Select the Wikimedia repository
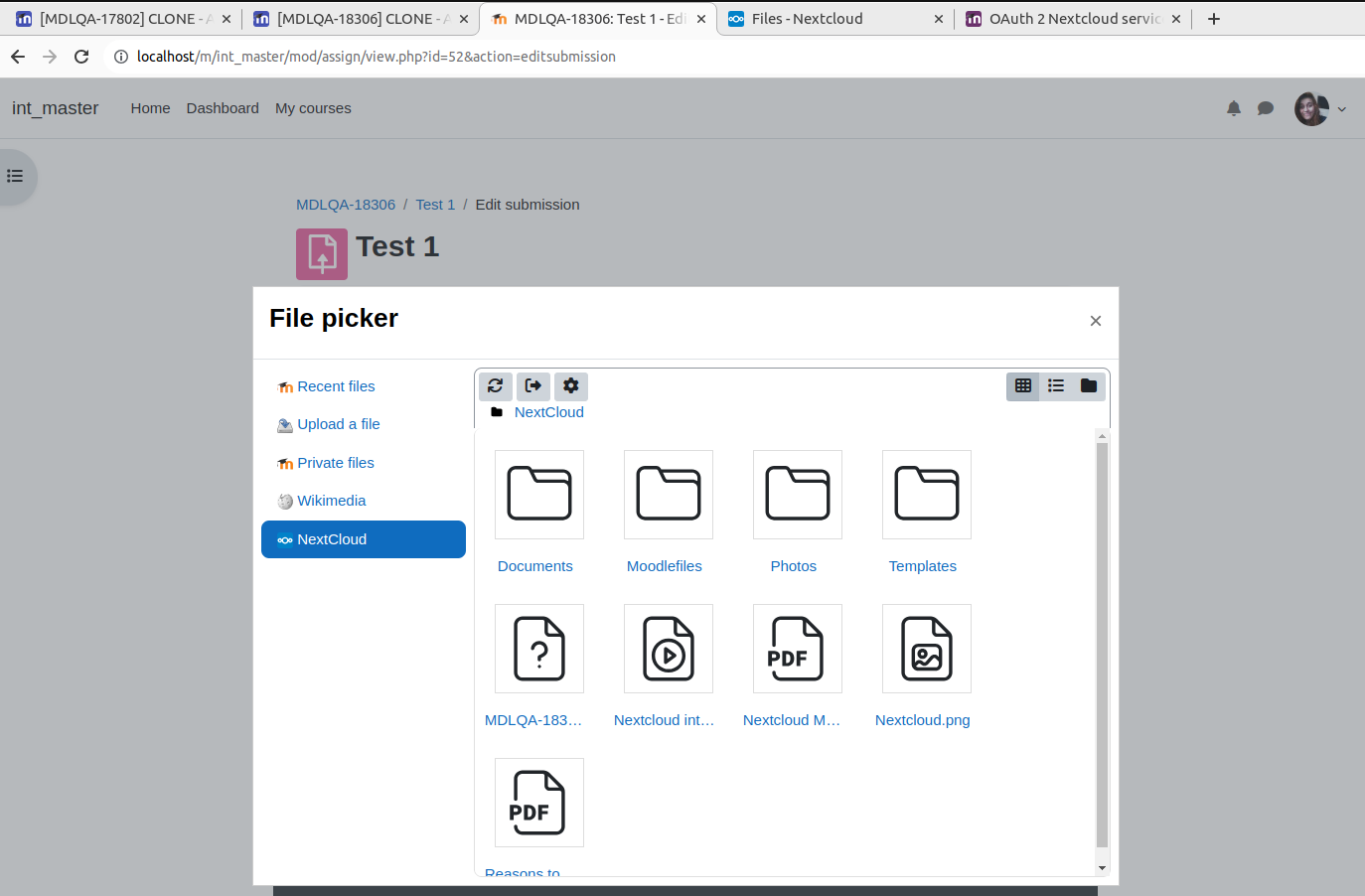 [x=364, y=501]
